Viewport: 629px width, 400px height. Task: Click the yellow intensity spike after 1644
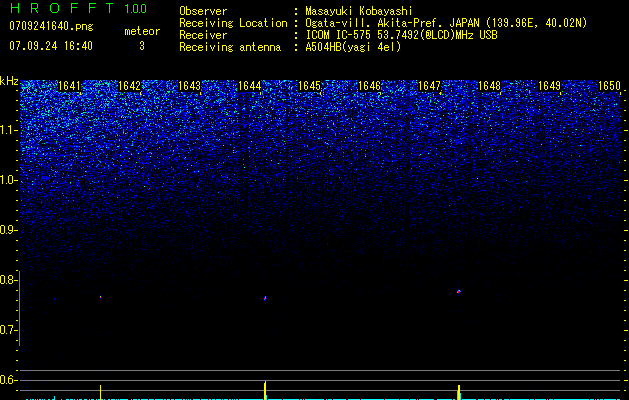(x=265, y=390)
